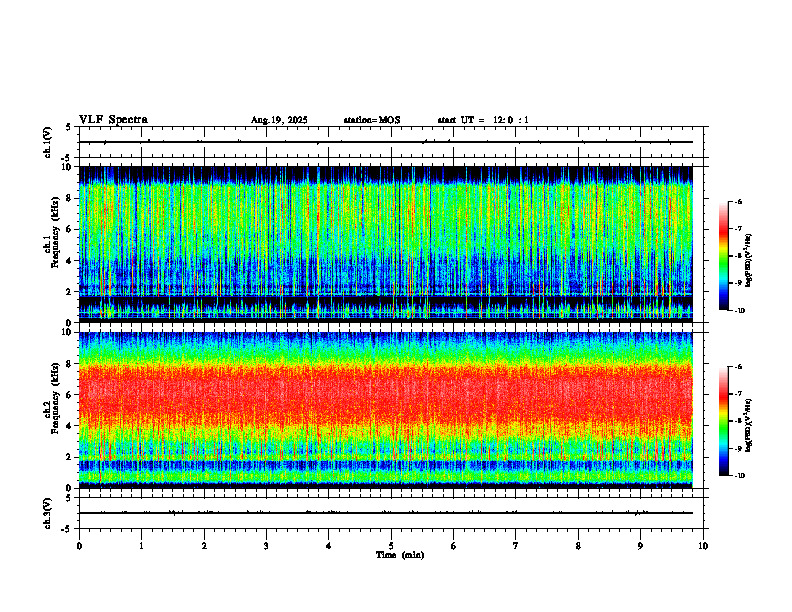This screenshot has height=612, width=792.
Task: Click time axis tick label "1"
Action: pyautogui.click(x=141, y=546)
